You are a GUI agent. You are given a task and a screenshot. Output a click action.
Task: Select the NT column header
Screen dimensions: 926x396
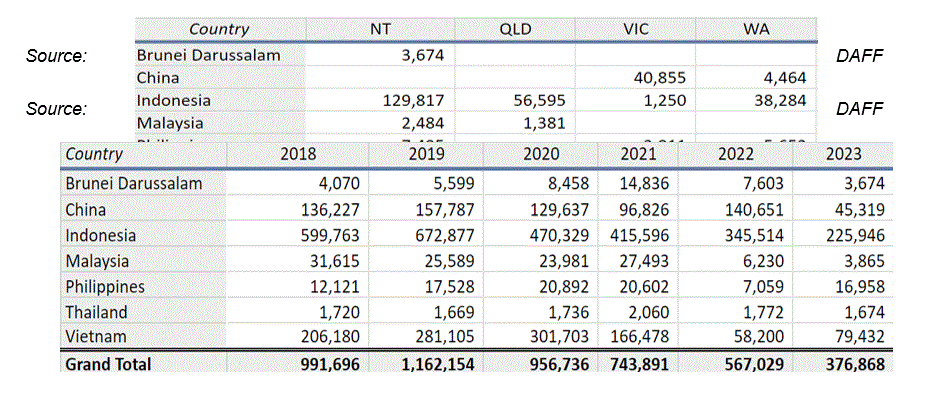[380, 30]
